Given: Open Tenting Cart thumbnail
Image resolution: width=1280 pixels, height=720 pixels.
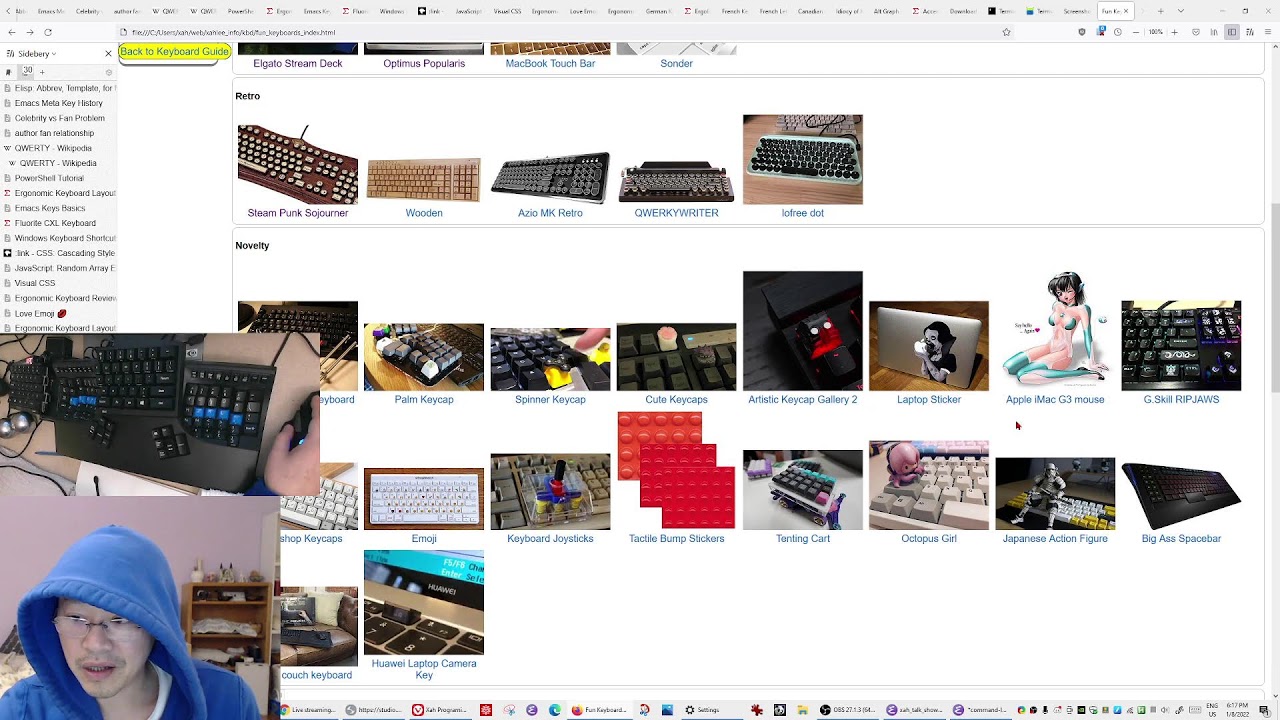Looking at the screenshot, I should tap(803, 490).
